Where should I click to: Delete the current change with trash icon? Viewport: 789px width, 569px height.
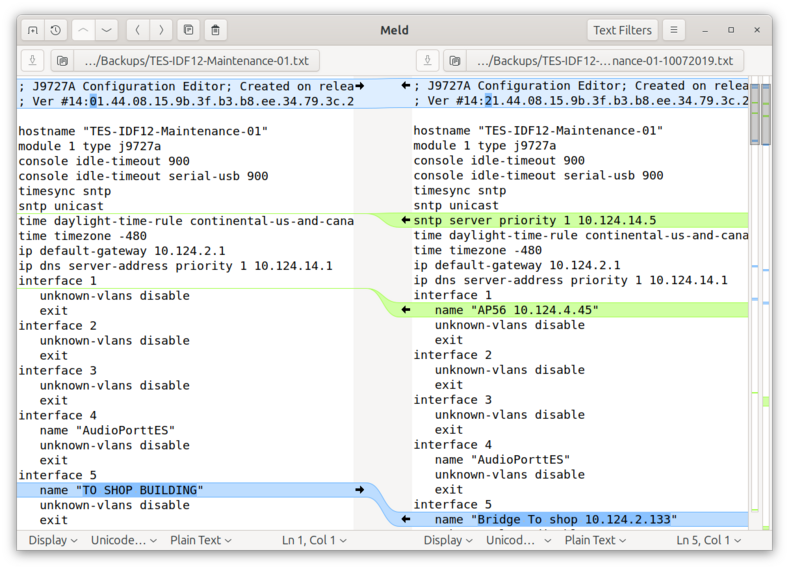coord(215,30)
